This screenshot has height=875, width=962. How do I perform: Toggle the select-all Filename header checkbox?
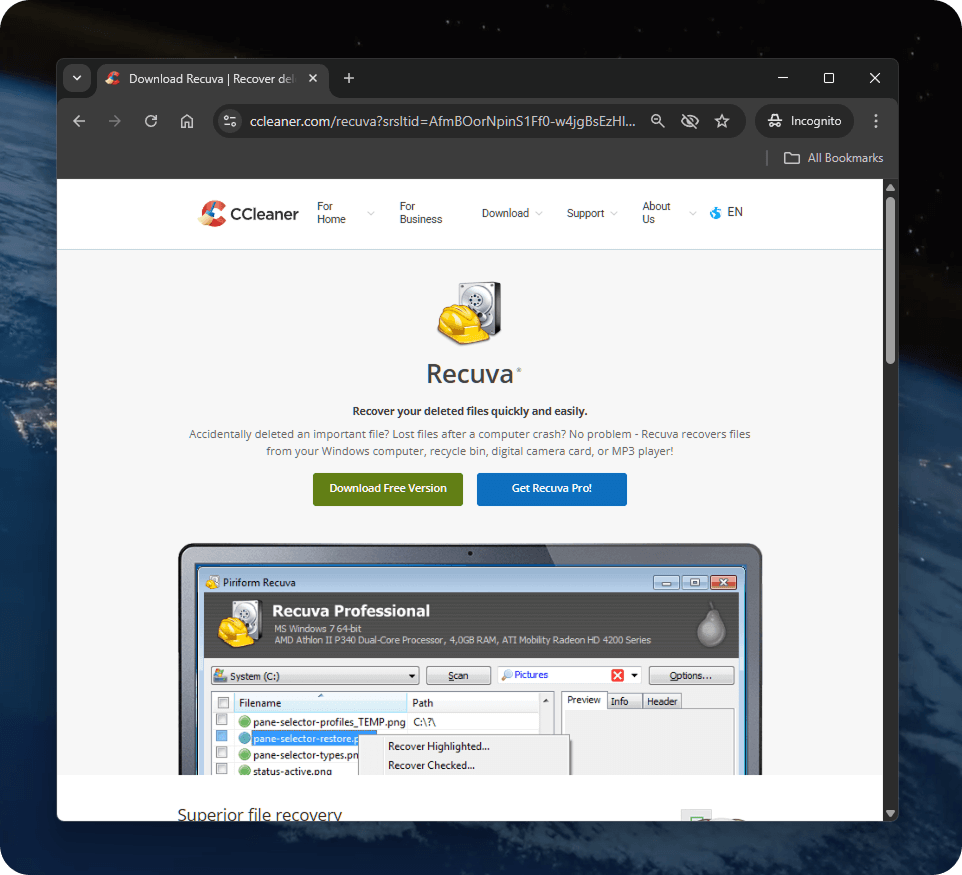point(223,703)
